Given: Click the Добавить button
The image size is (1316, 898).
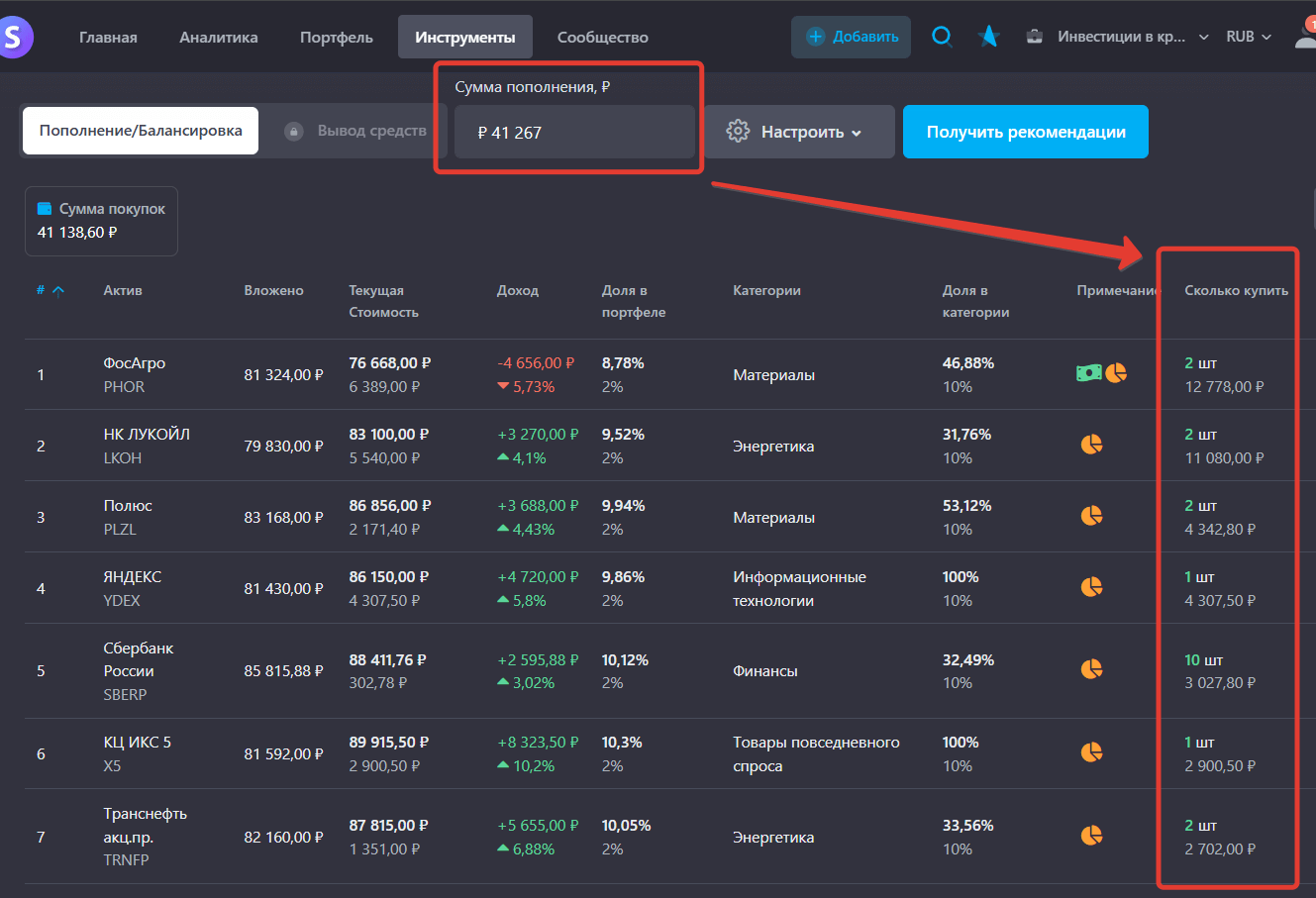Looking at the screenshot, I should click(x=851, y=37).
